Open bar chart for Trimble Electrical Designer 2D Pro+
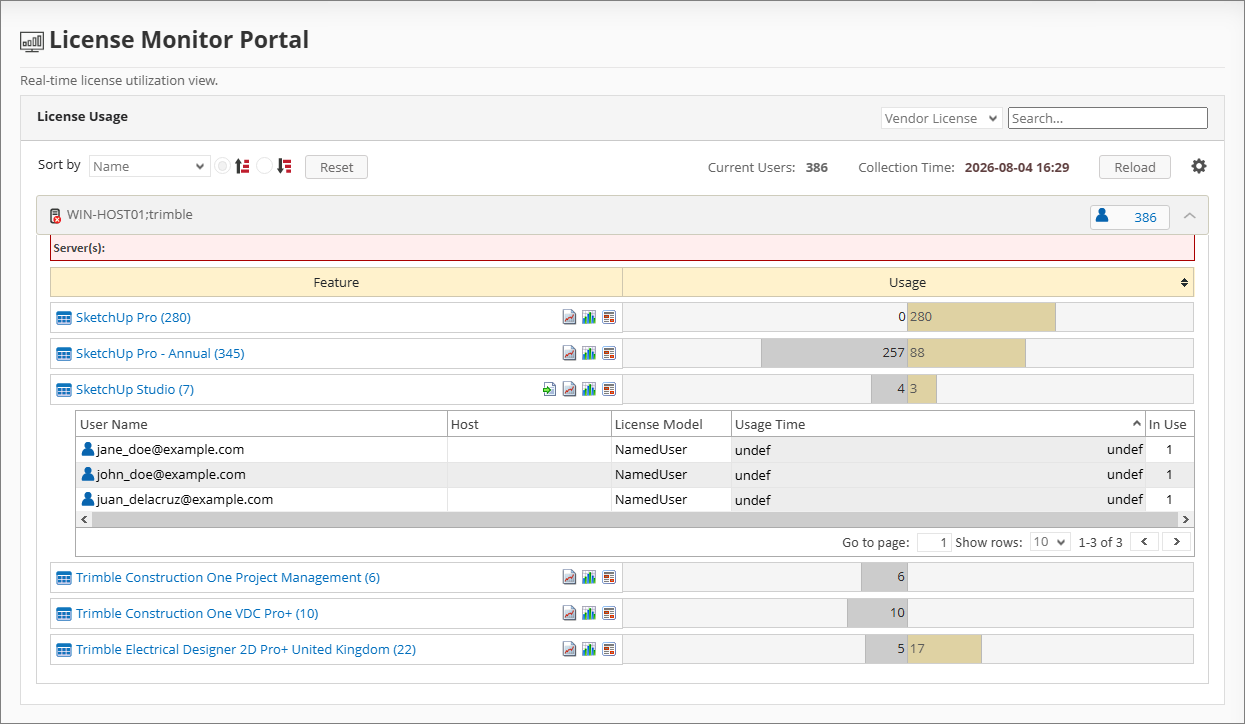The height and width of the screenshot is (724, 1245). [589, 650]
